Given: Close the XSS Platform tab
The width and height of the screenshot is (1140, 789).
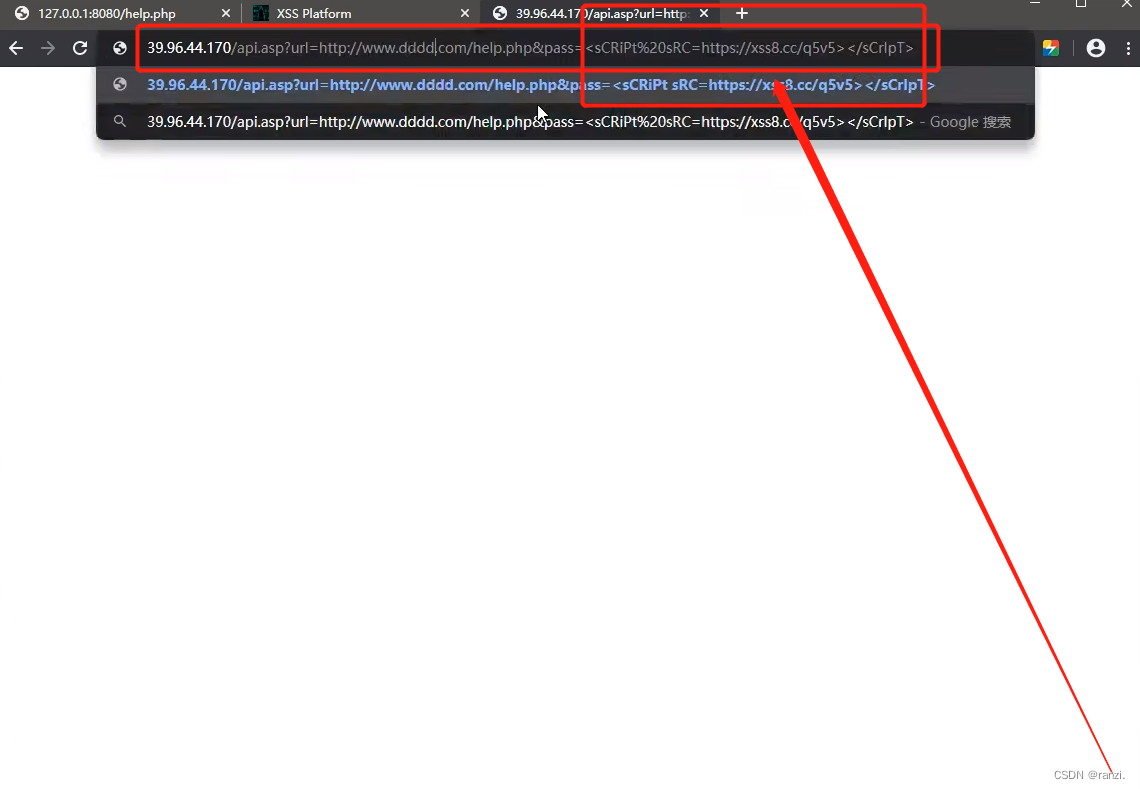Looking at the screenshot, I should tap(465, 13).
